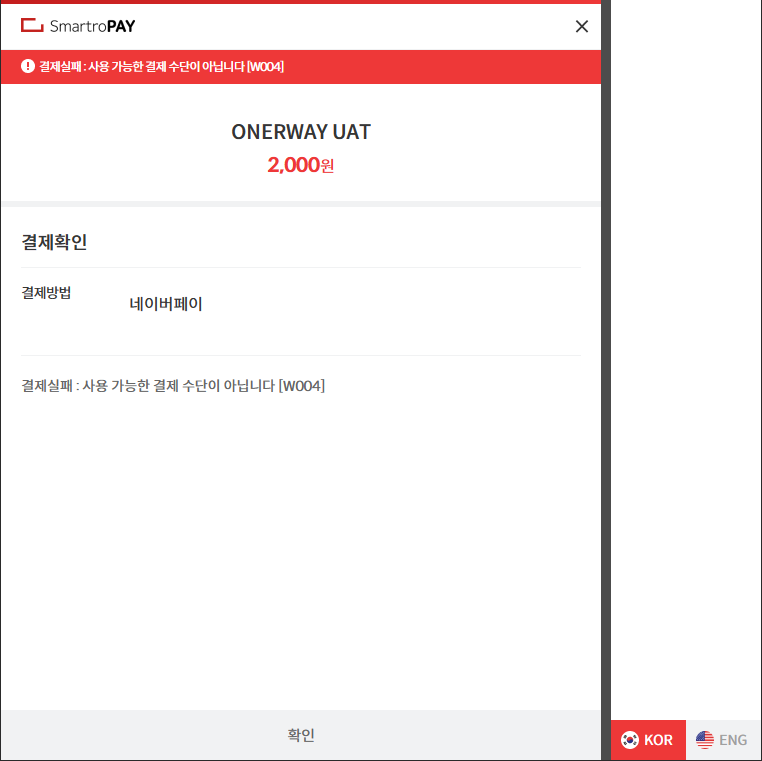Click the Korean flag icon
The image size is (762, 761).
click(x=630, y=740)
